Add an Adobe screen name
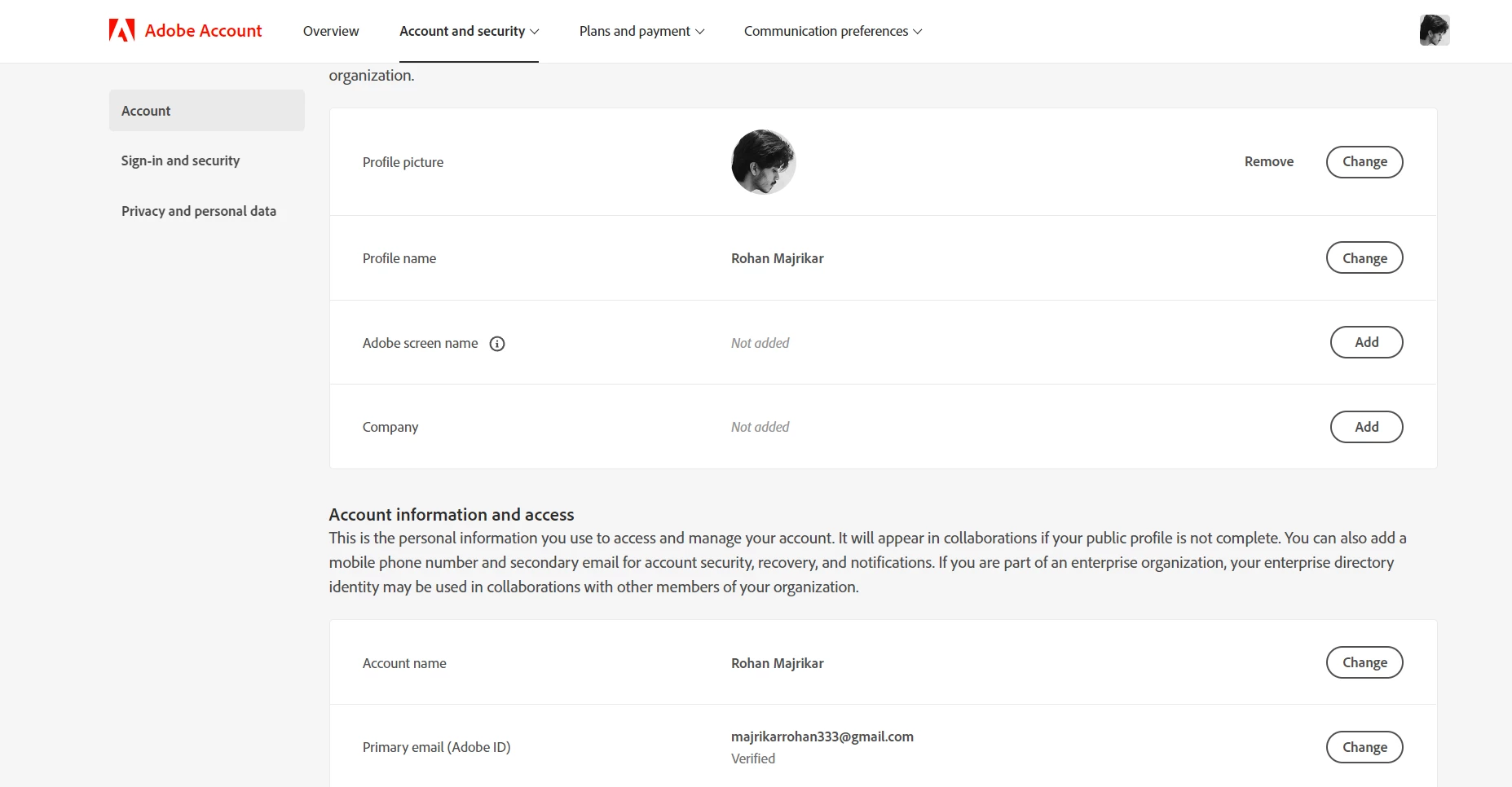The image size is (1512, 787). pyautogui.click(x=1366, y=342)
